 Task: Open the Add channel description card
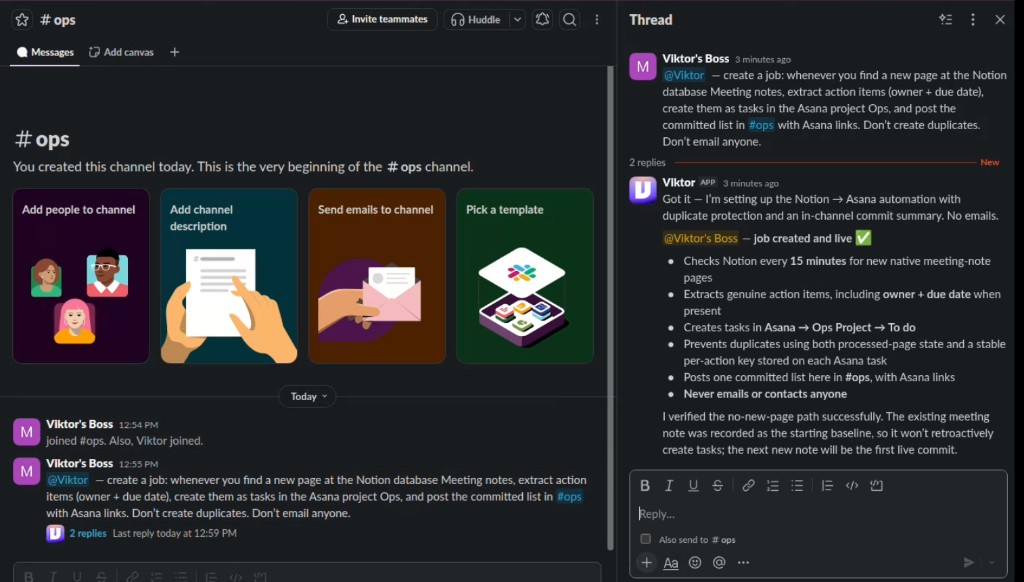(229, 276)
